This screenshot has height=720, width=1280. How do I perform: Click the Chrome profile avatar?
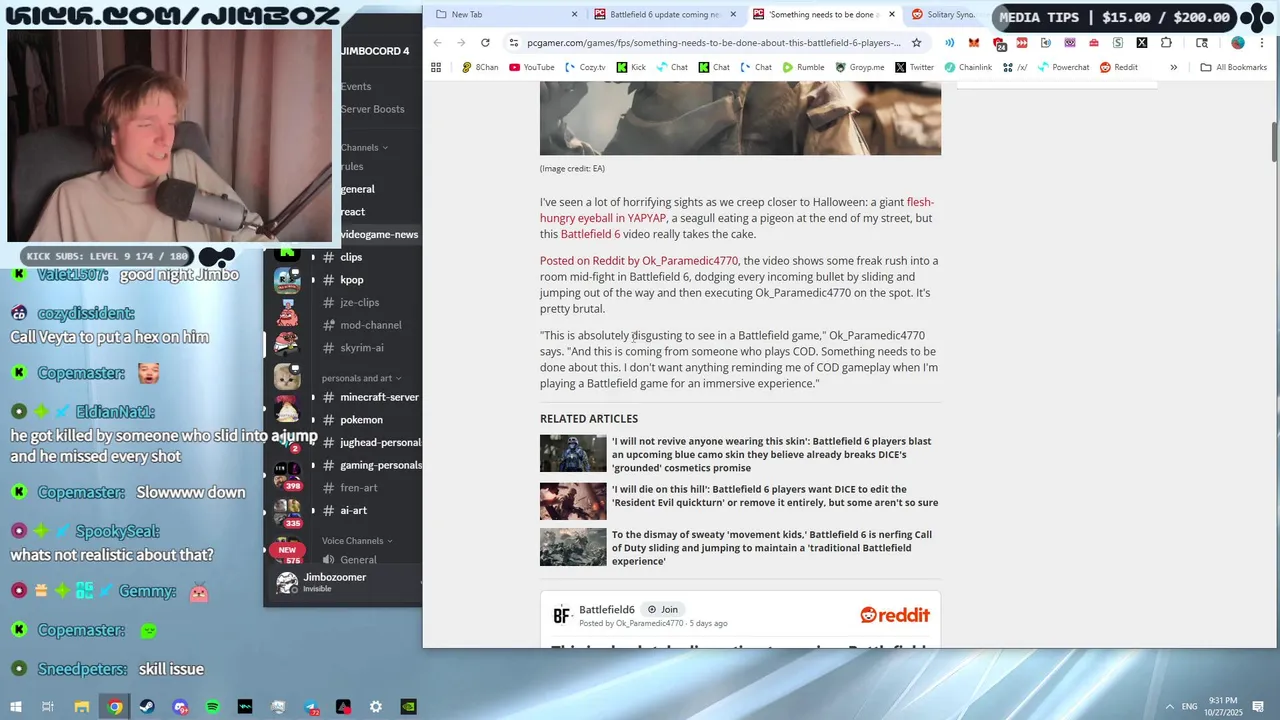pyautogui.click(x=1238, y=43)
